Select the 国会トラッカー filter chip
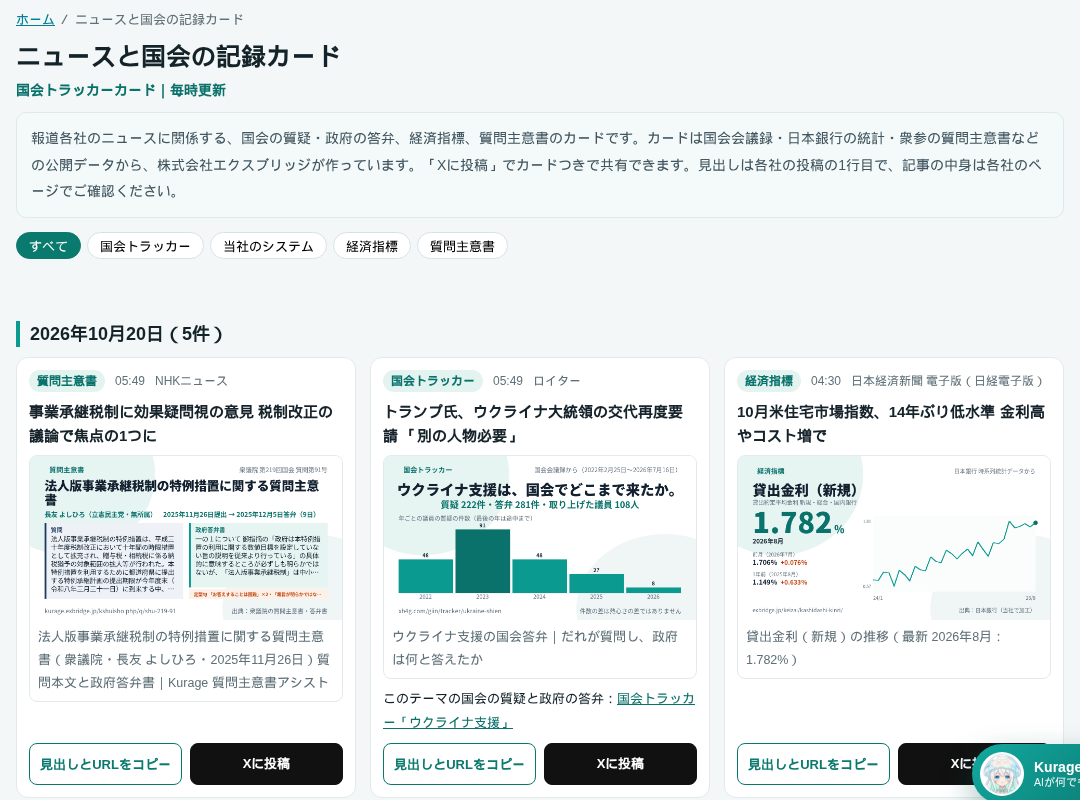 click(x=145, y=246)
